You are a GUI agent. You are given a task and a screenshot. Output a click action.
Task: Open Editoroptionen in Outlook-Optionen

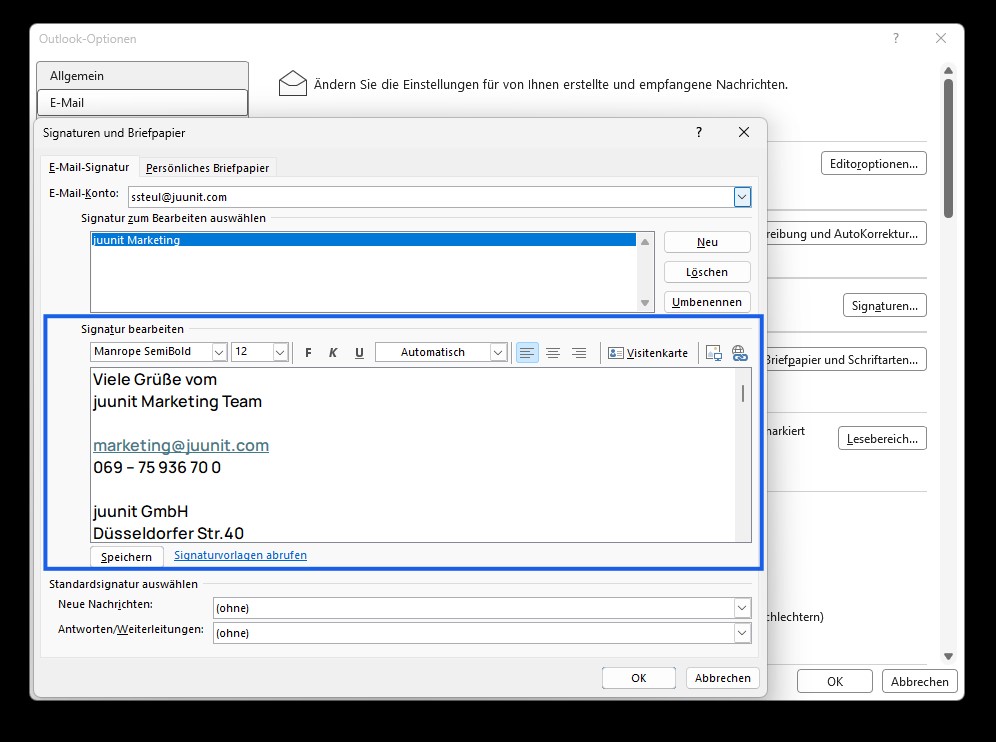(x=873, y=163)
